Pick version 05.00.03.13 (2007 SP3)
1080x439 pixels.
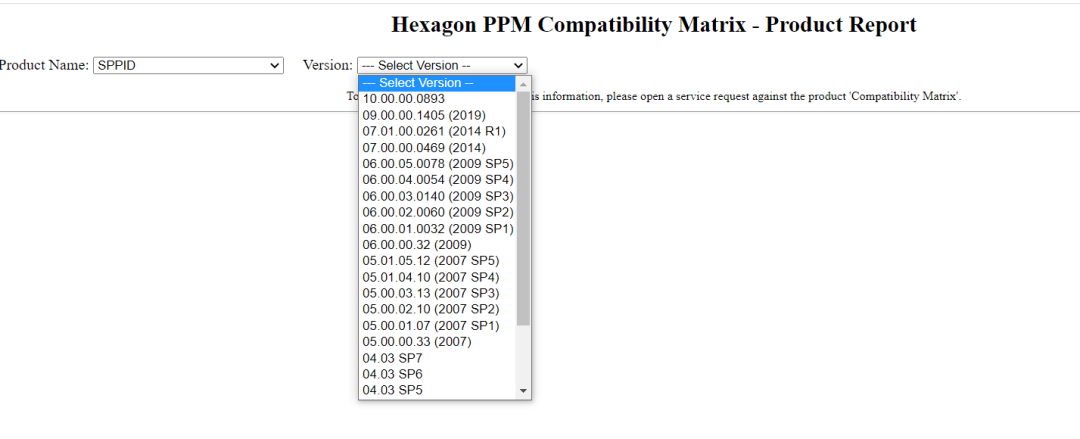pos(437,293)
